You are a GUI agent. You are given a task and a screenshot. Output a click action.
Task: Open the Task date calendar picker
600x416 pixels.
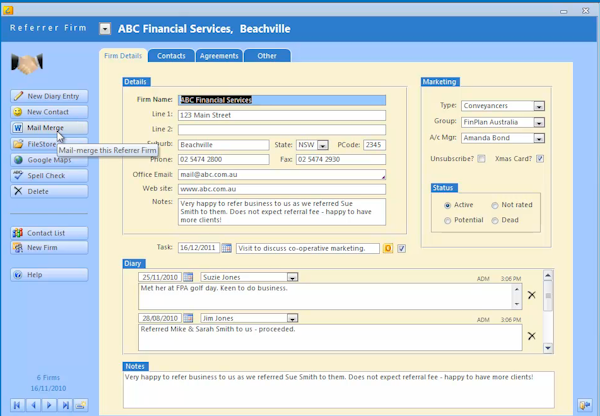click(x=227, y=248)
